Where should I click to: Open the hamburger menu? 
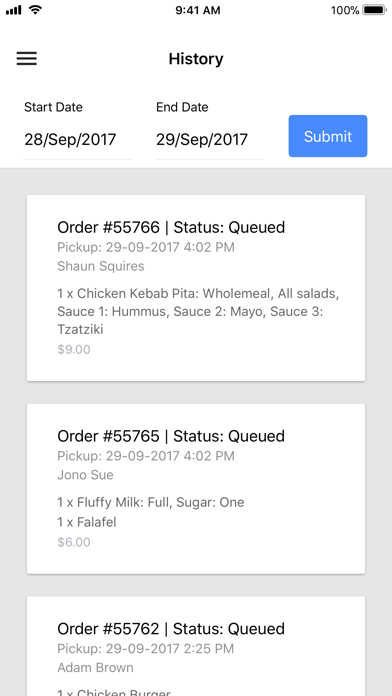coord(27,59)
